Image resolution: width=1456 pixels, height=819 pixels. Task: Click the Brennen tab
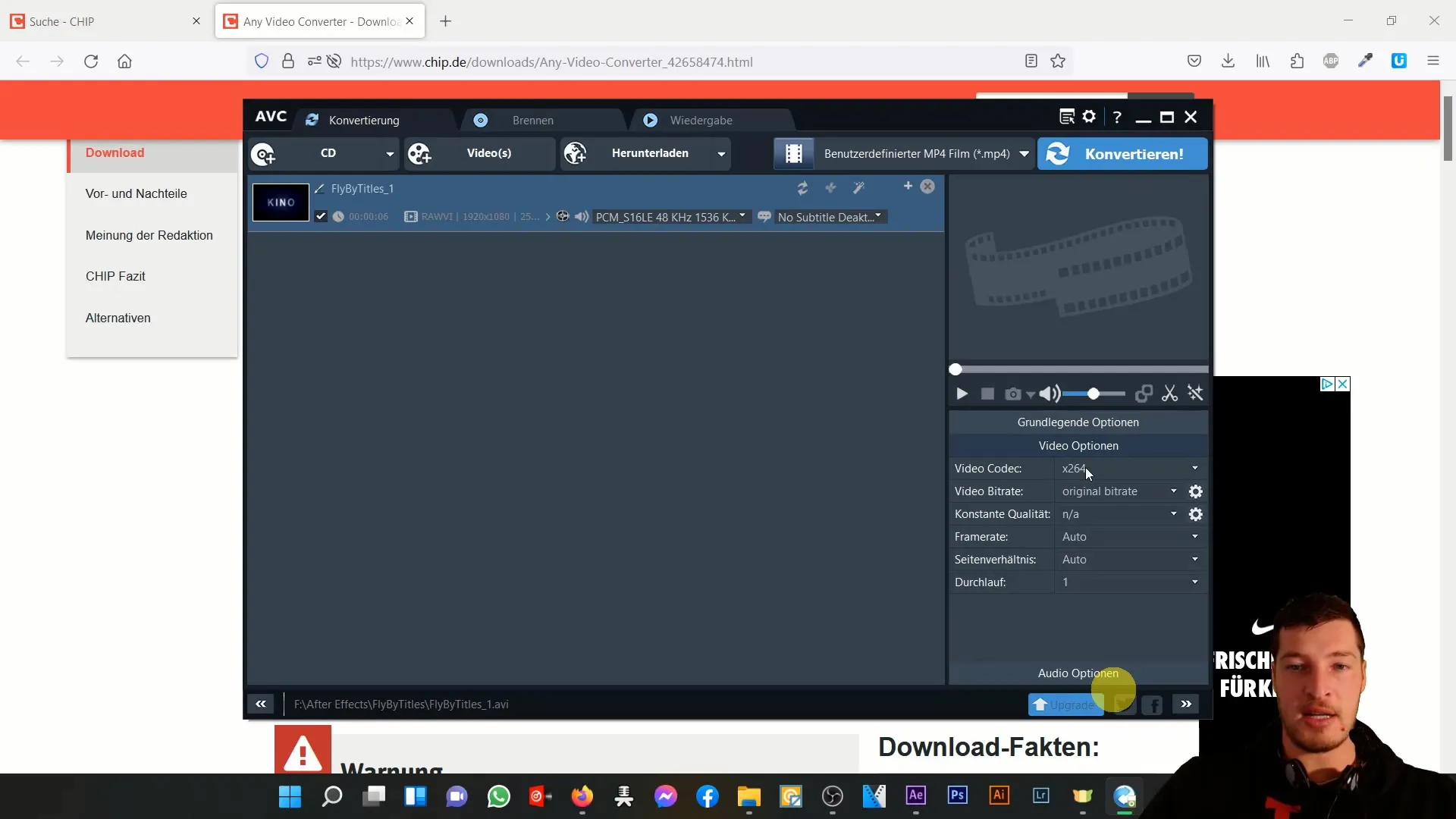tap(532, 119)
